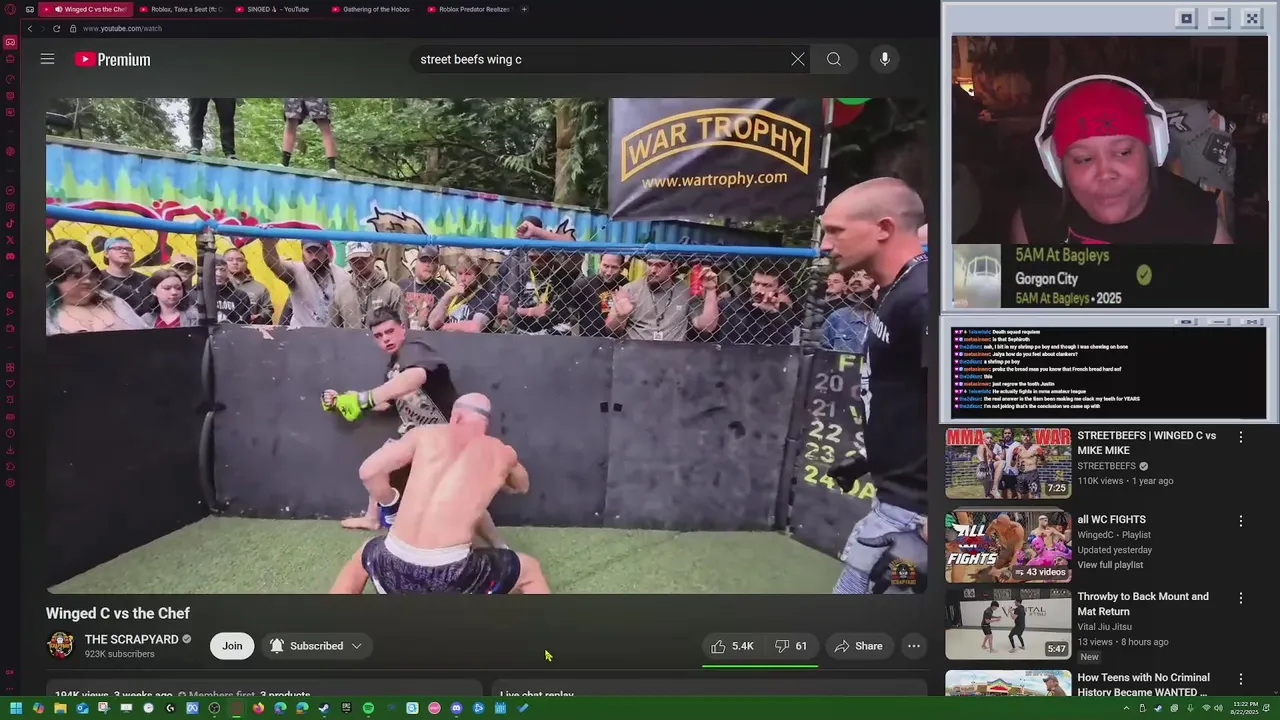Open Outlook from the taskbar
This screenshot has width=1280, height=720.
point(82,708)
